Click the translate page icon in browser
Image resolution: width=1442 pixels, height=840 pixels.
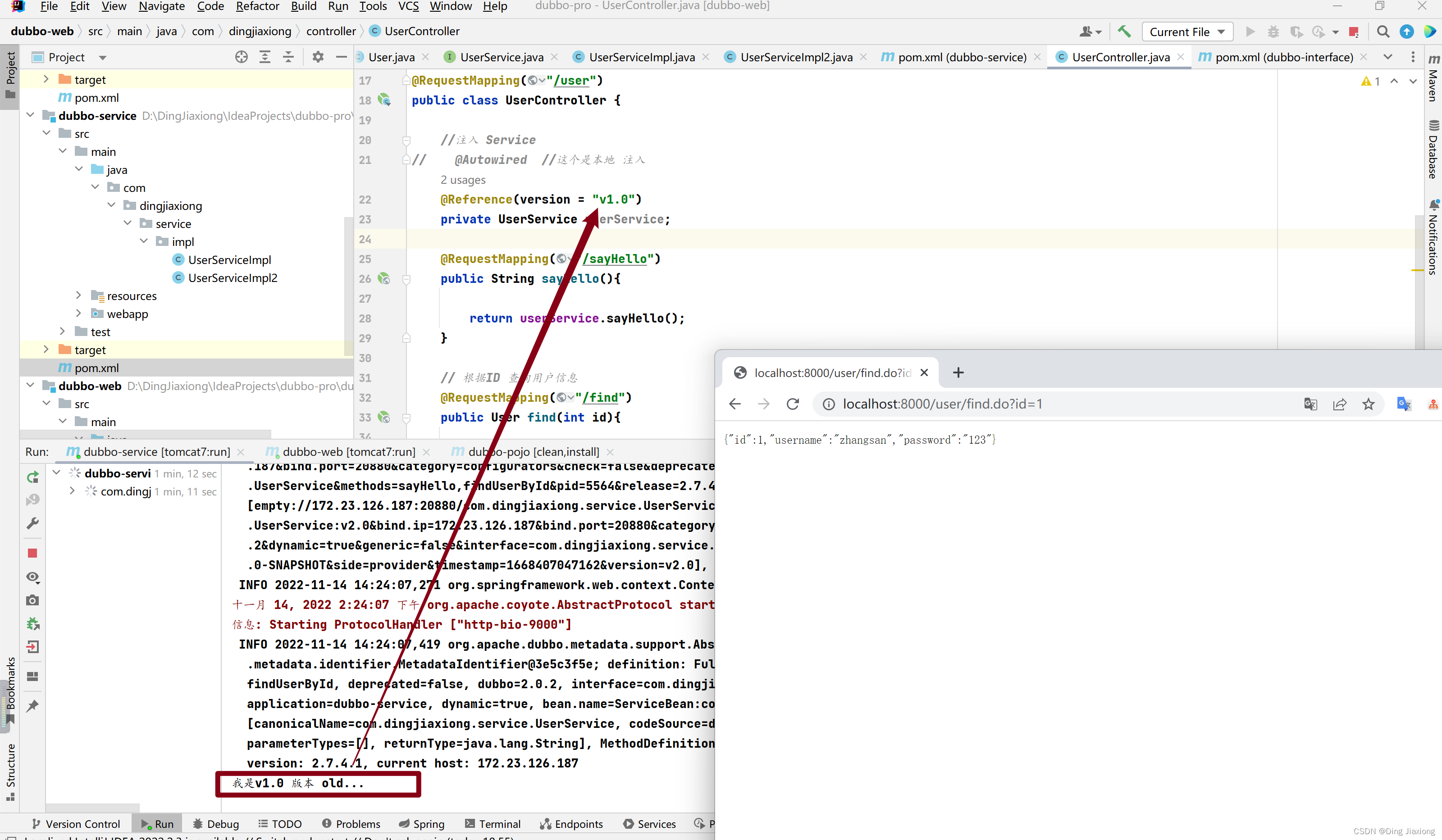click(1310, 404)
